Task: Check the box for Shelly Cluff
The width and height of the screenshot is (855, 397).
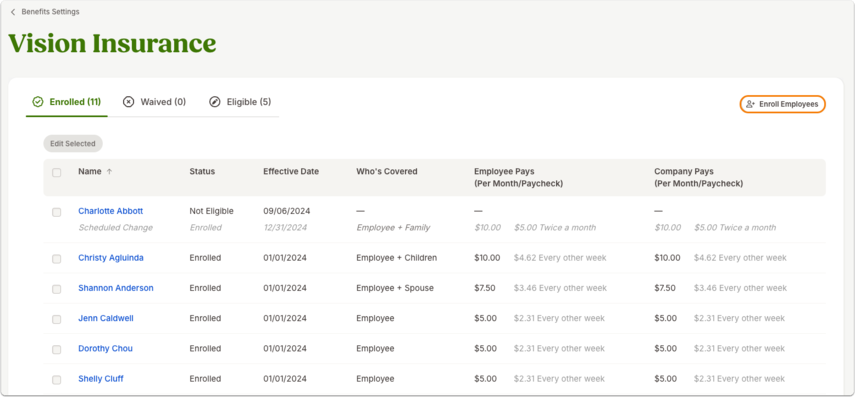Action: tap(57, 380)
